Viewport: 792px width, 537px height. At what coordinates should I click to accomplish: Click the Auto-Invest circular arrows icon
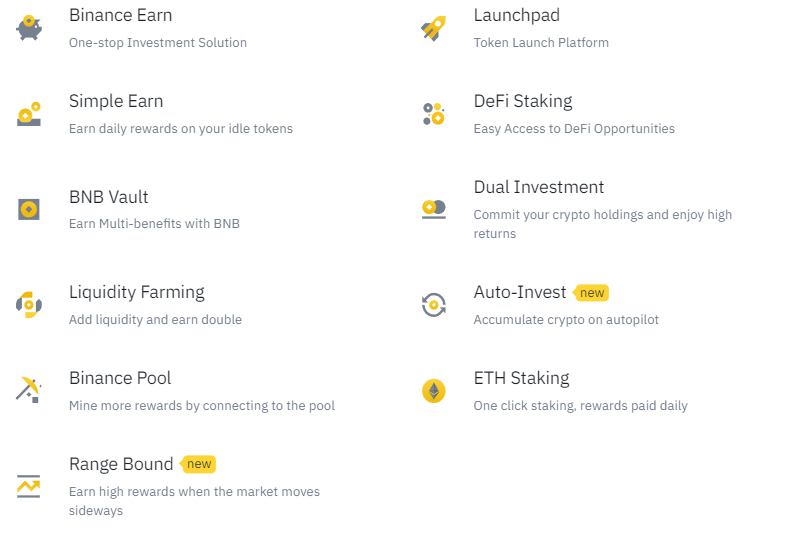coord(433,305)
